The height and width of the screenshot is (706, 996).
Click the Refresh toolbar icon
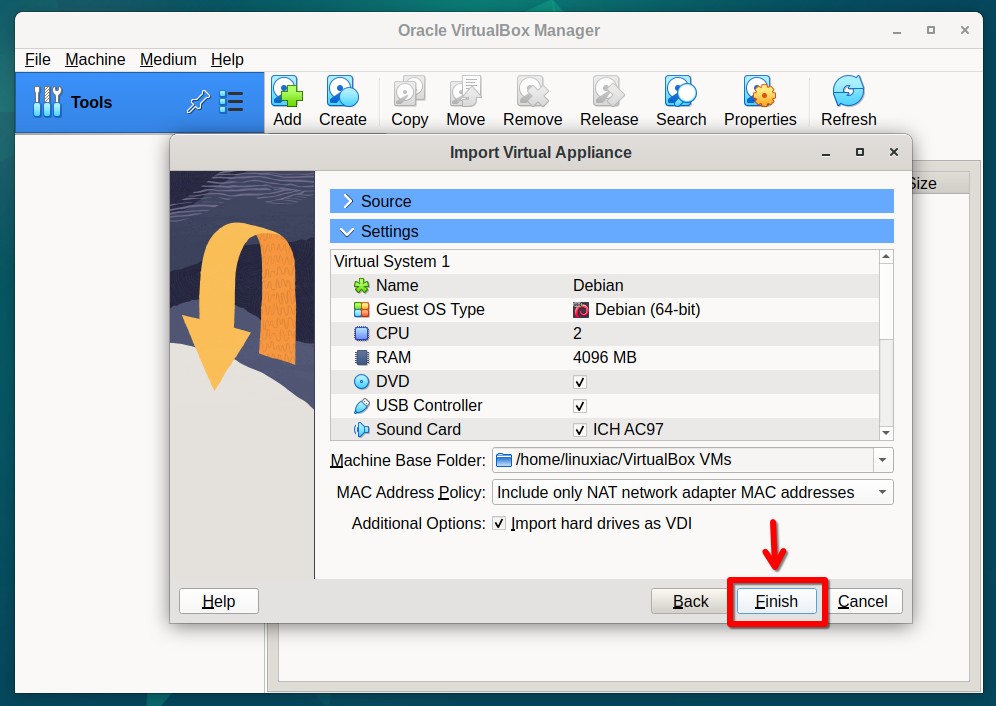pos(849,92)
